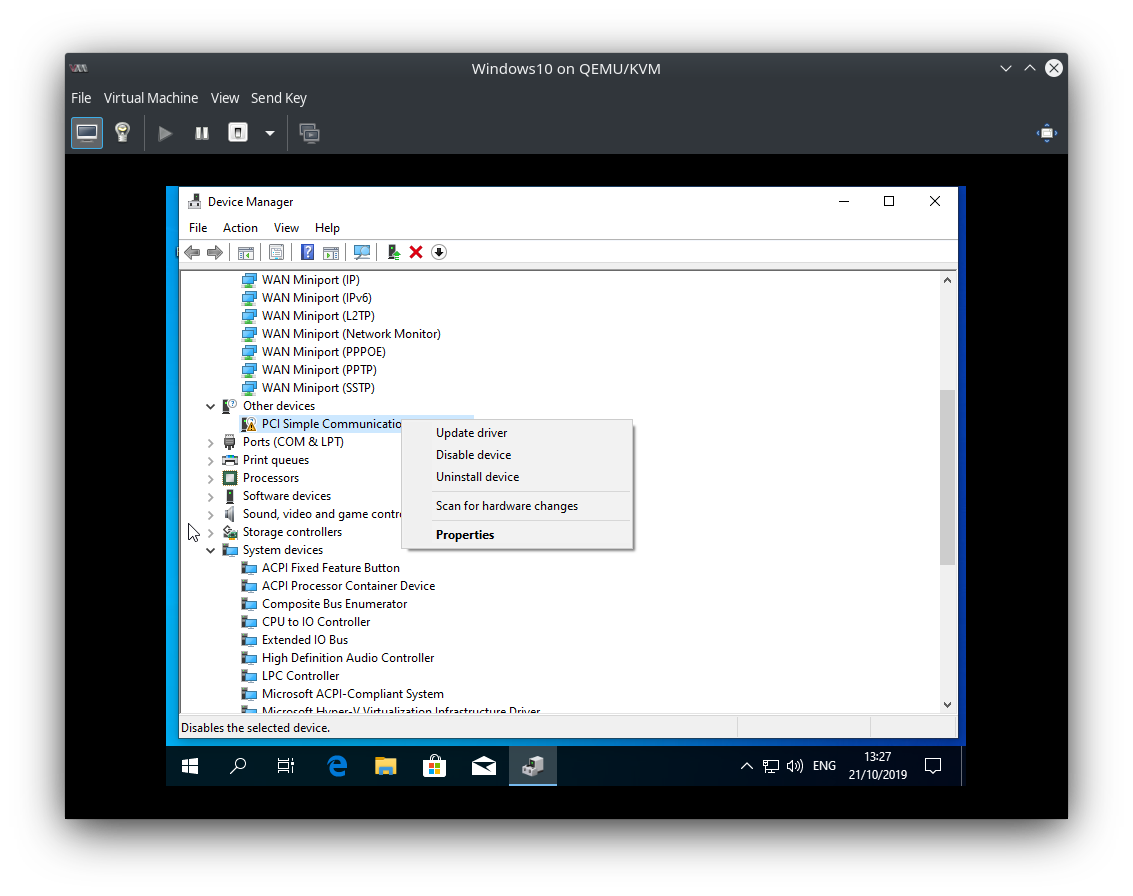Select Microsoft ACPI-Compliant System
The width and height of the screenshot is (1133, 896).
pos(353,694)
